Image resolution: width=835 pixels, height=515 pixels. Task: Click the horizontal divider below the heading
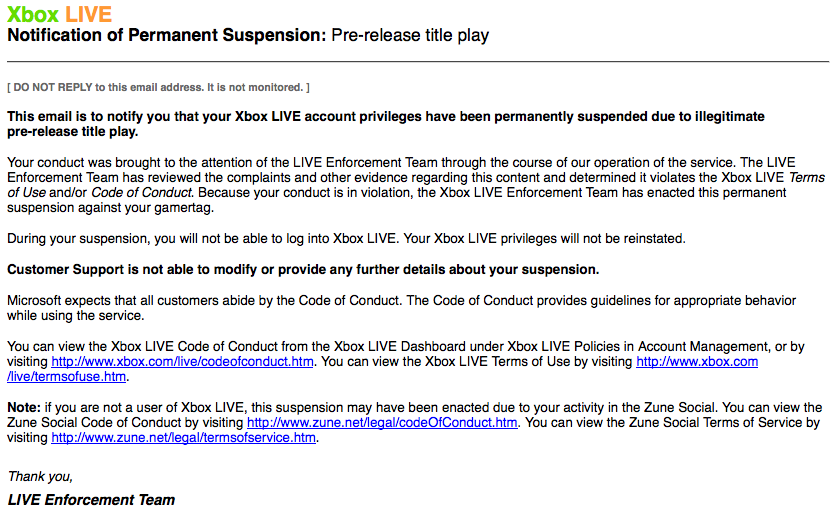(x=417, y=62)
